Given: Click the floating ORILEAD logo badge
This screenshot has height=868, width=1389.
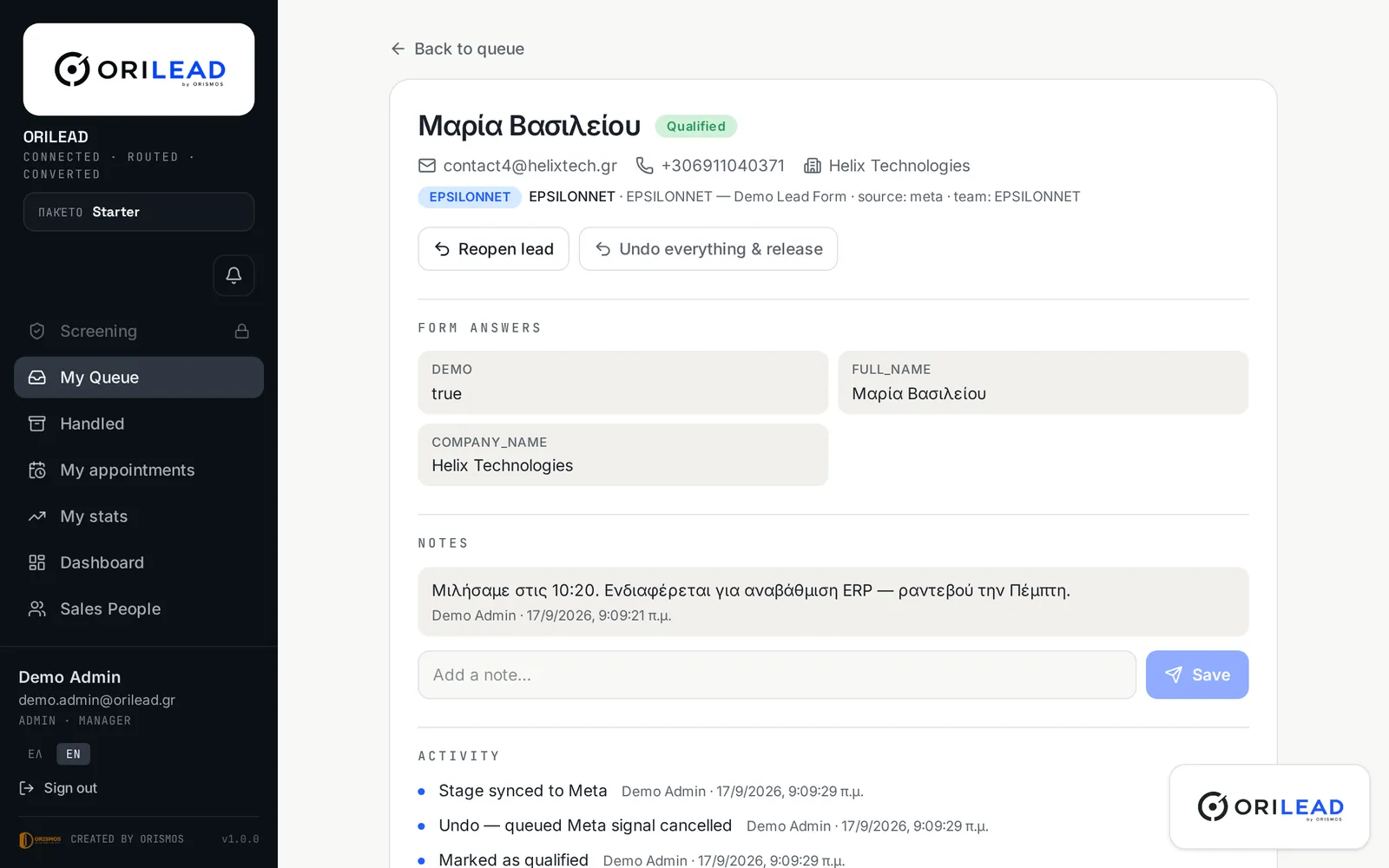Looking at the screenshot, I should pyautogui.click(x=1269, y=806).
